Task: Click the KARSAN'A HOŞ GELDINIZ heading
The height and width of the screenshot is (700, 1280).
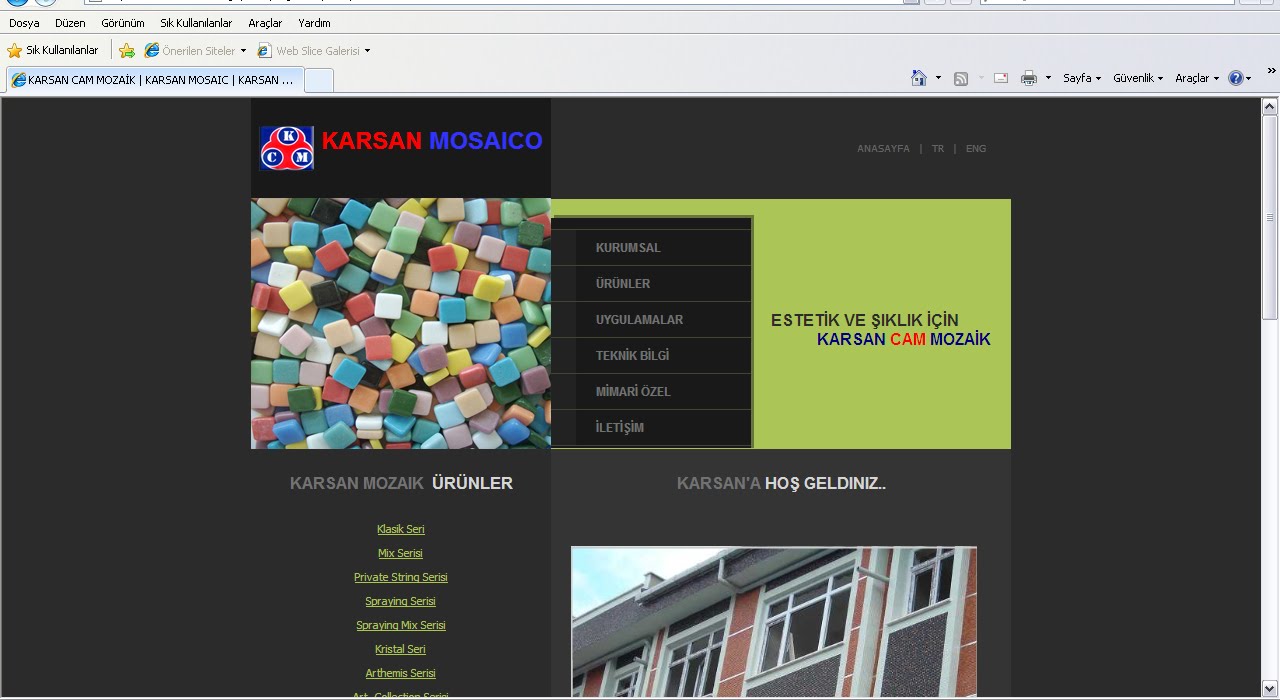Action: (x=781, y=484)
